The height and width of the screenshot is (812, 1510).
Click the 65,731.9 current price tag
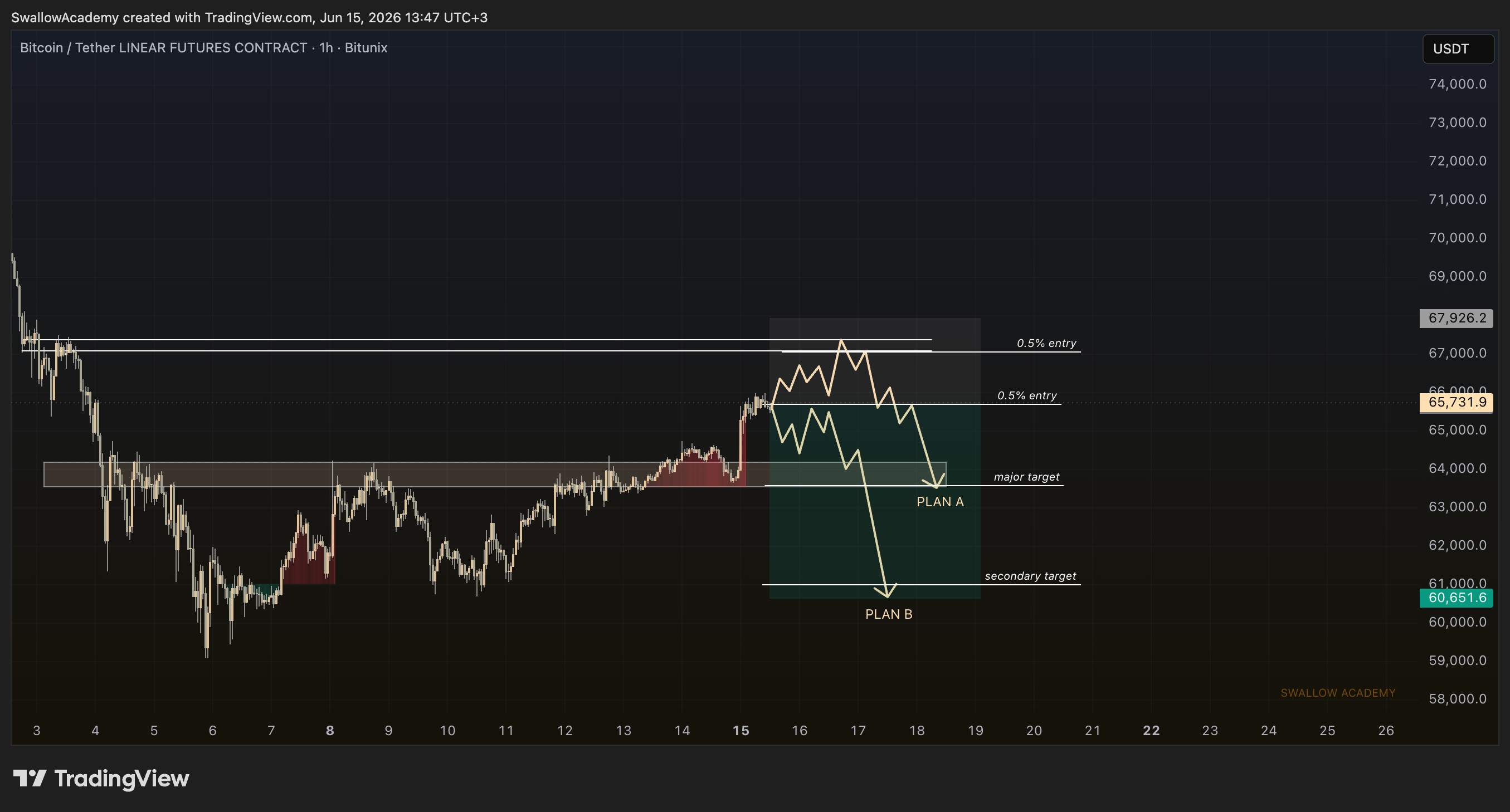coord(1456,402)
